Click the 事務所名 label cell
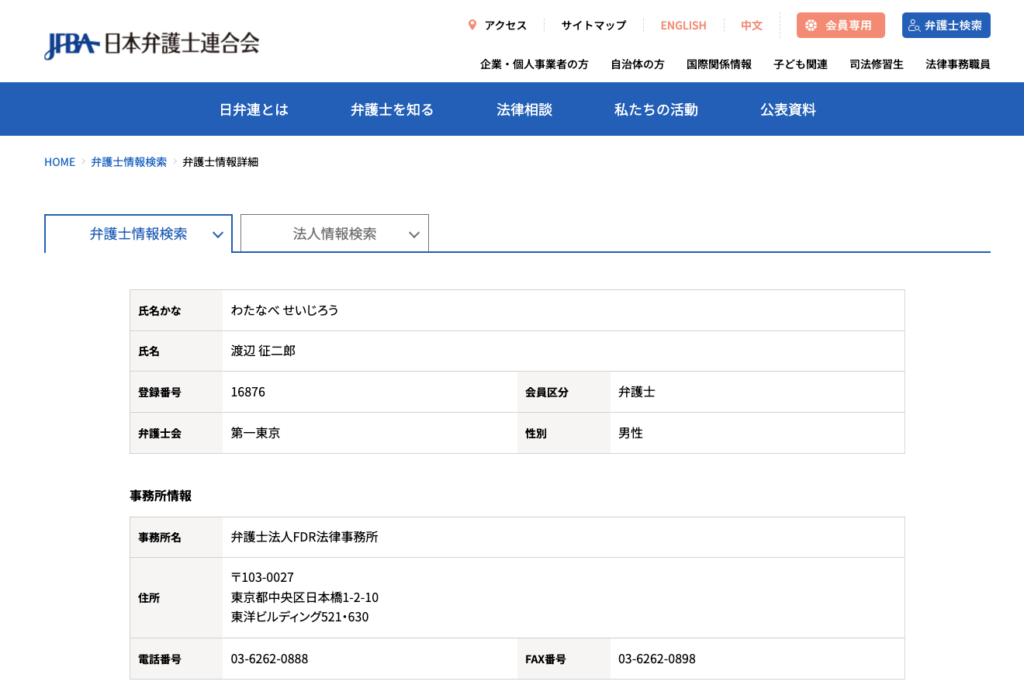1024x685 pixels. (x=176, y=537)
